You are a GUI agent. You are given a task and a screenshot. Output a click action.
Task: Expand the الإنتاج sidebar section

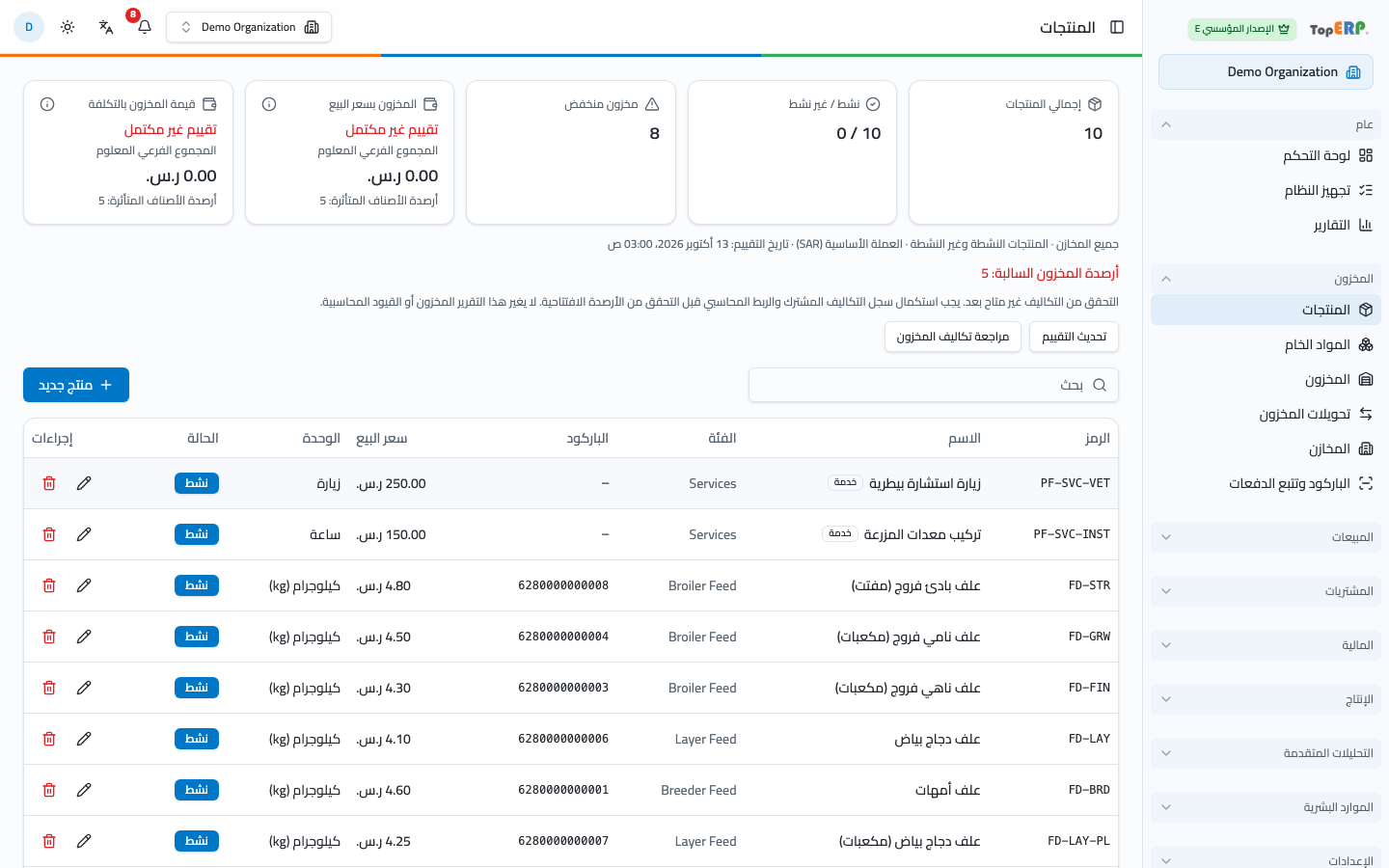[1266, 699]
